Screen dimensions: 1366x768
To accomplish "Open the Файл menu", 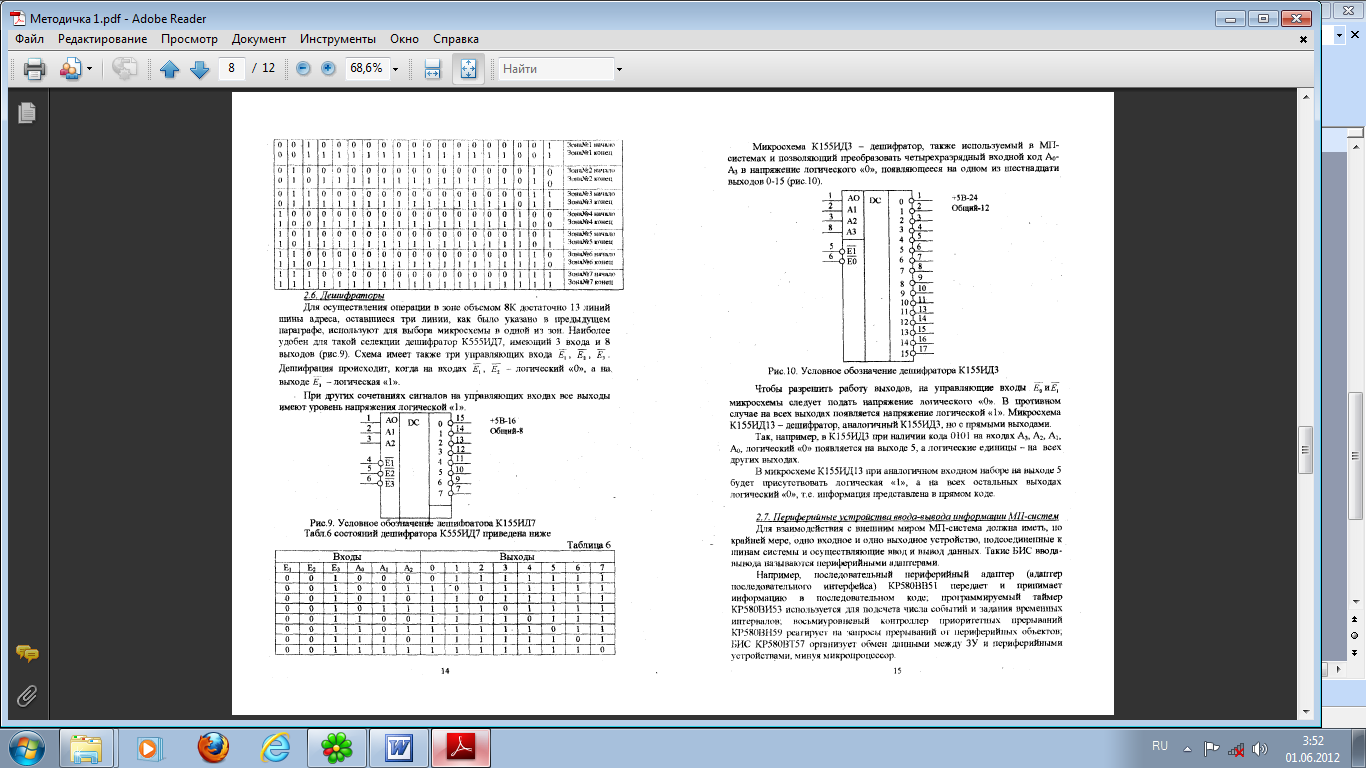I will (30, 39).
